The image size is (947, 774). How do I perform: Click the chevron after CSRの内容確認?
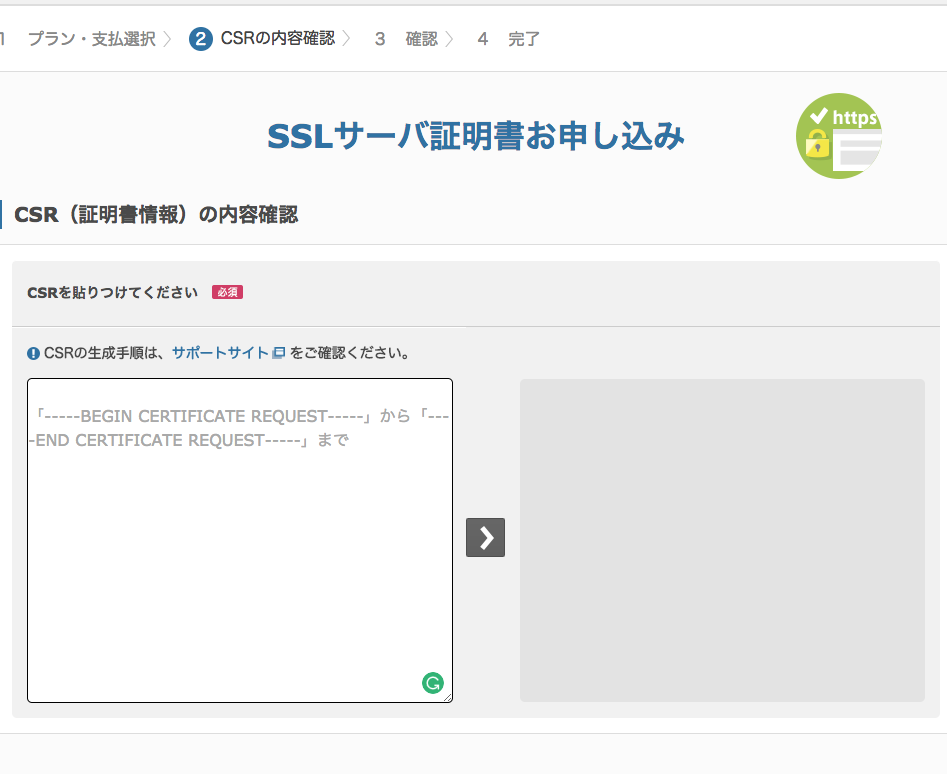[x=348, y=38]
